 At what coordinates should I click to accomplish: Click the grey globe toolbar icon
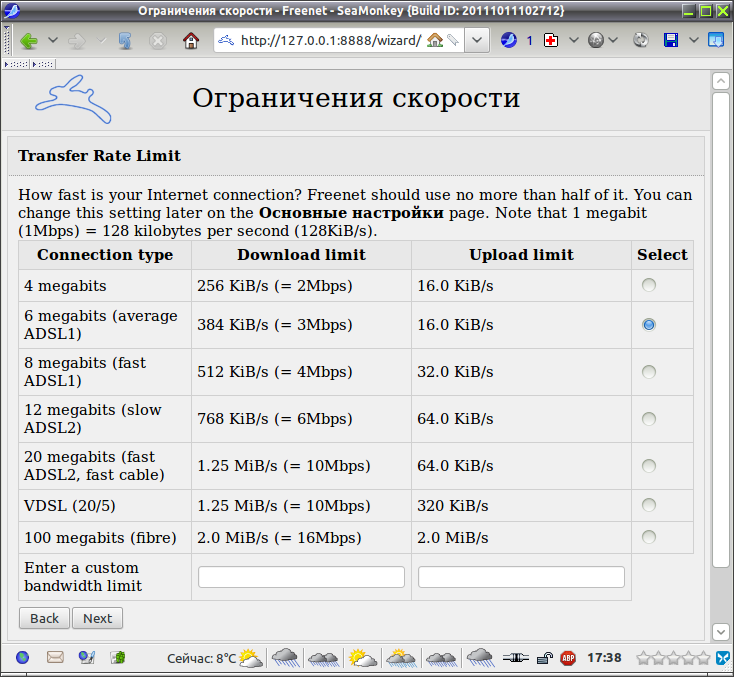(x=596, y=41)
